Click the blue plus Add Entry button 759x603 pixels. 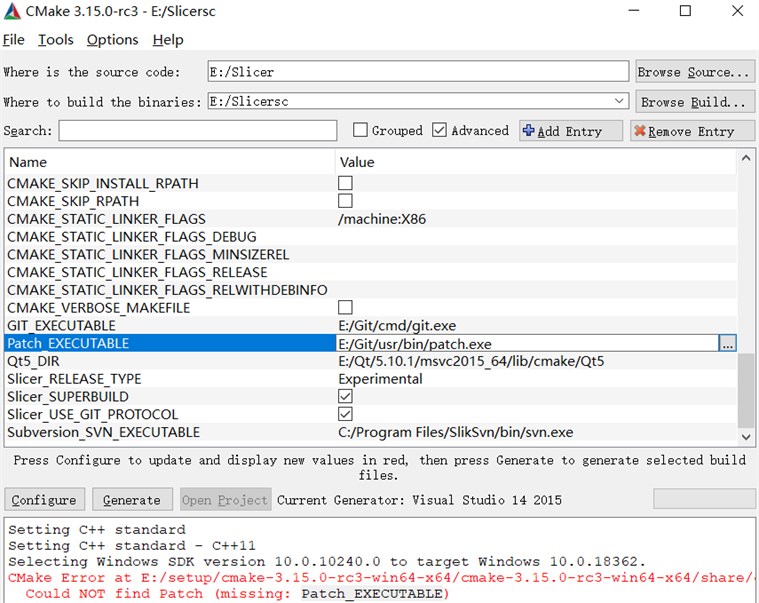[x=571, y=131]
